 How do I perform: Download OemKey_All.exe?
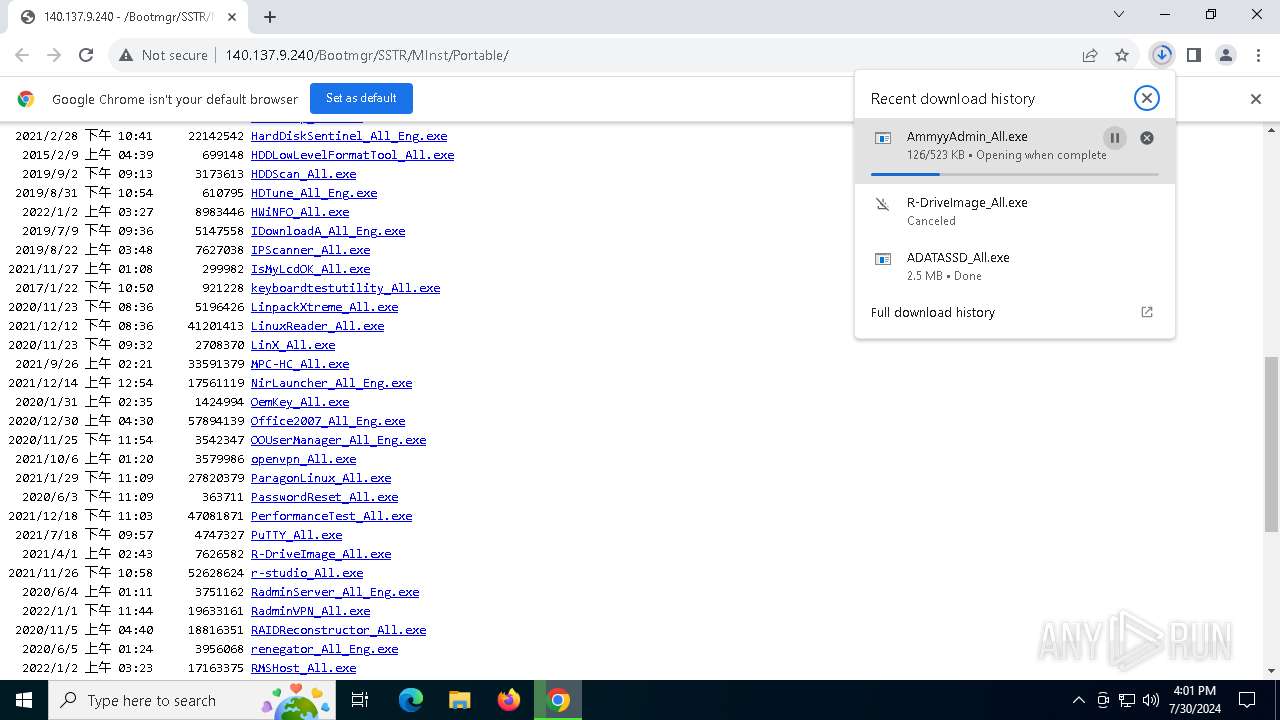tap(300, 402)
